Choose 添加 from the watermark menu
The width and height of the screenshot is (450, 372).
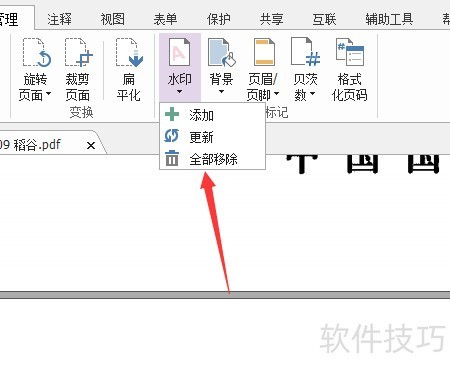(213, 115)
